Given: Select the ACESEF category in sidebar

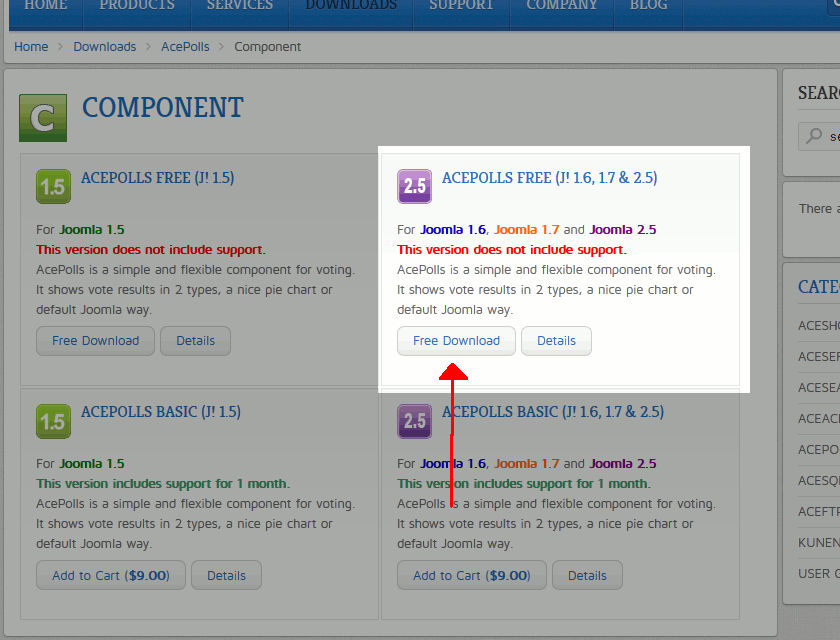Looking at the screenshot, I should [x=819, y=357].
